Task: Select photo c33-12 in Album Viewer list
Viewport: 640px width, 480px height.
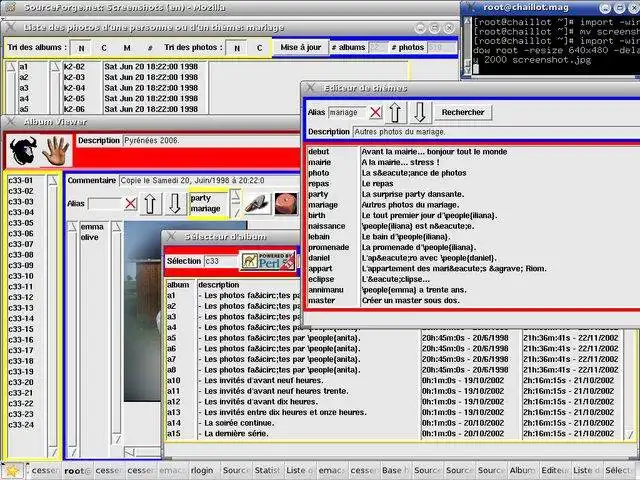Action: tap(21, 297)
